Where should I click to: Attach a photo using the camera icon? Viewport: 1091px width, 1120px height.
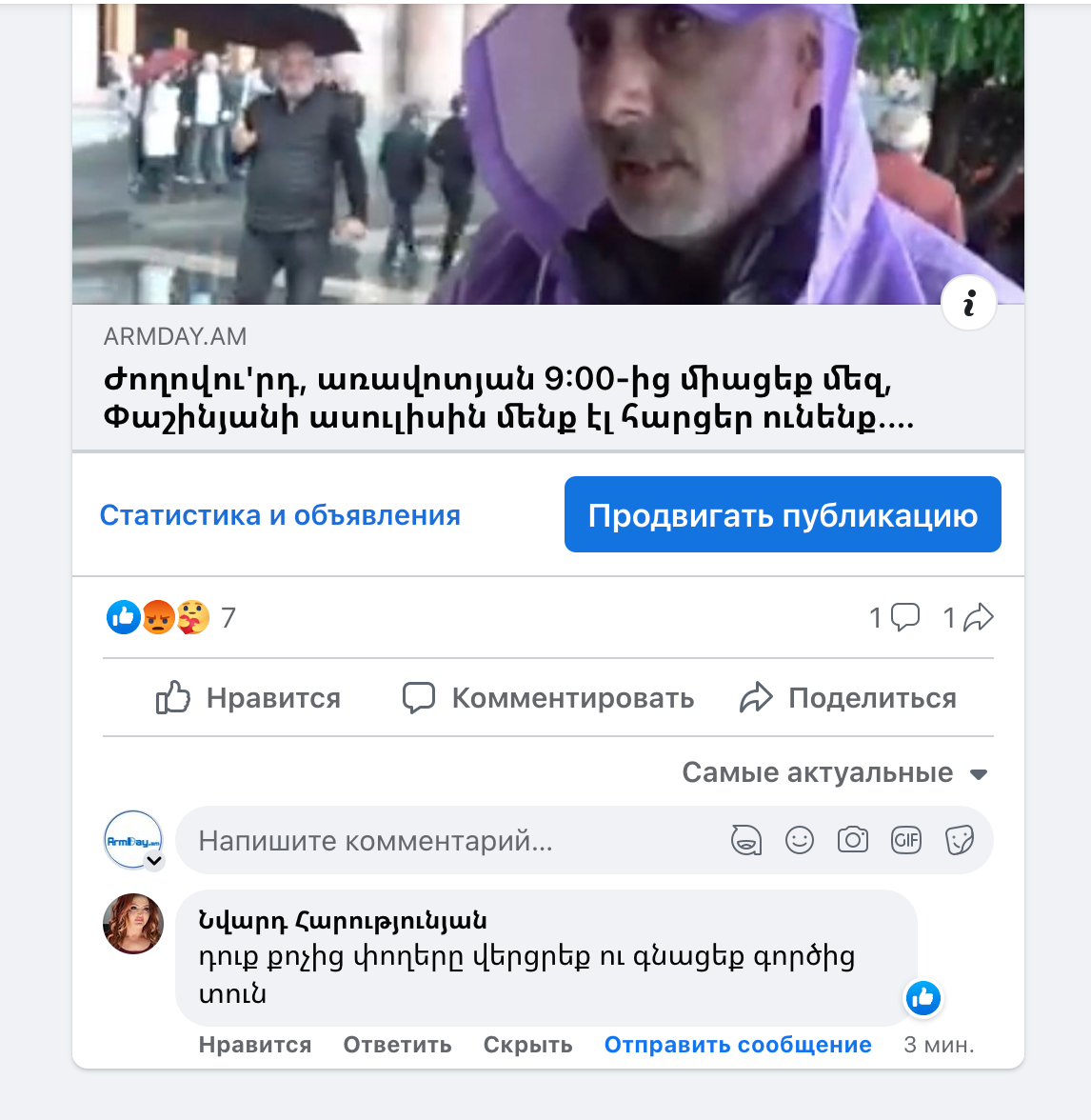coord(853,840)
